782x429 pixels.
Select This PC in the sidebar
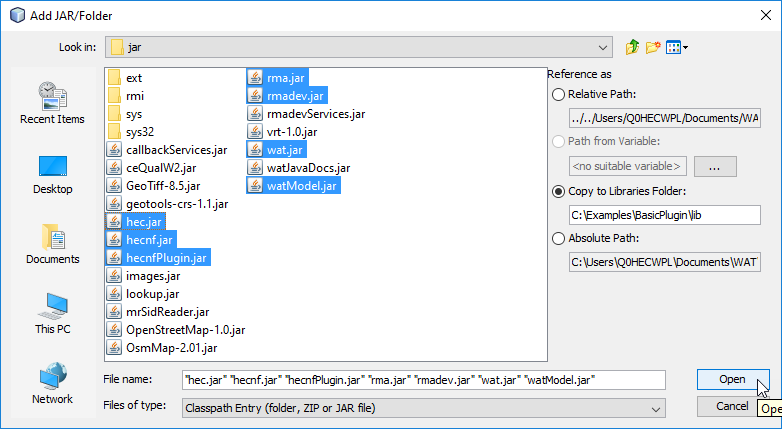coord(52,313)
